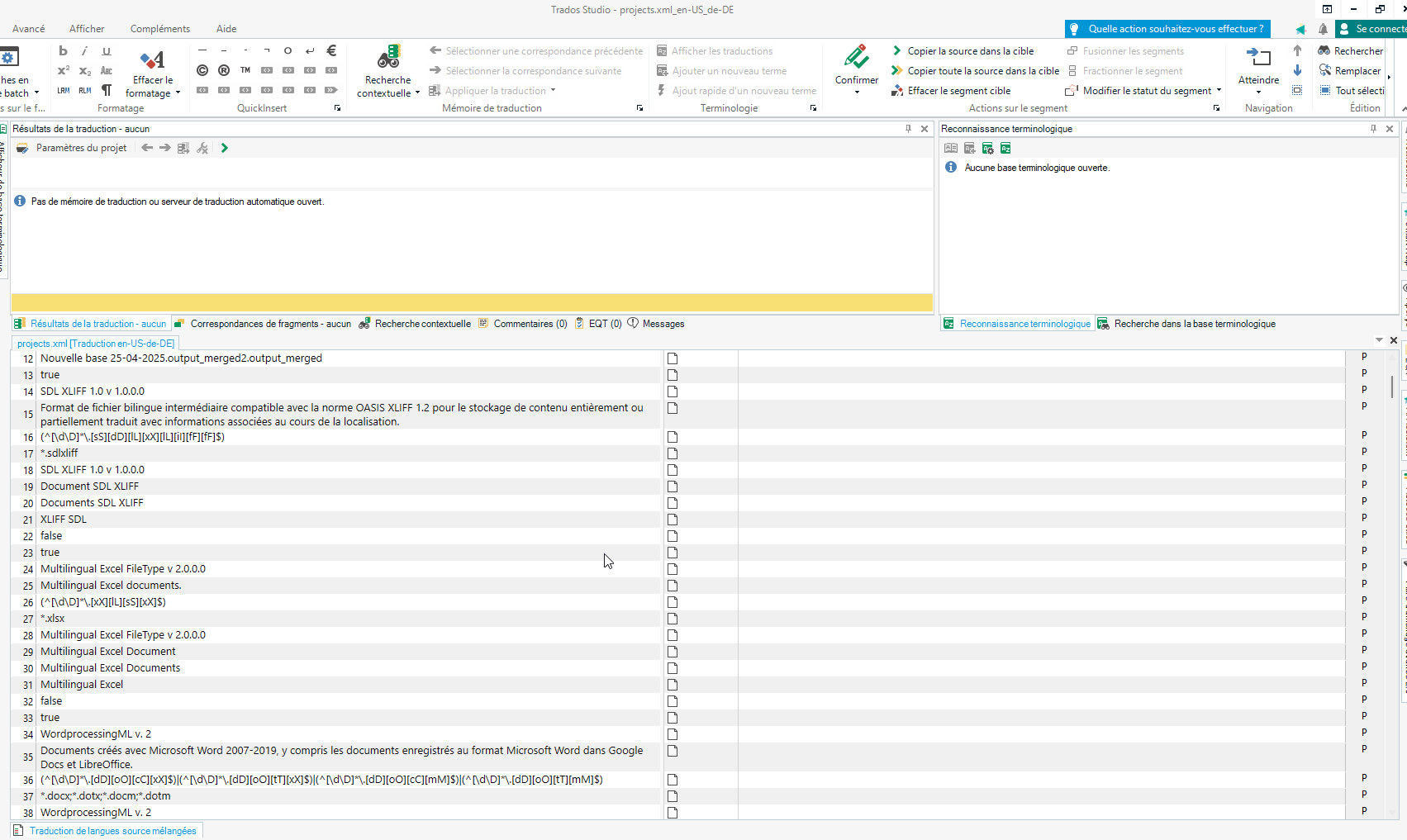Click the status icon of segment 19
The width and height of the screenshot is (1407, 840).
coord(673,486)
